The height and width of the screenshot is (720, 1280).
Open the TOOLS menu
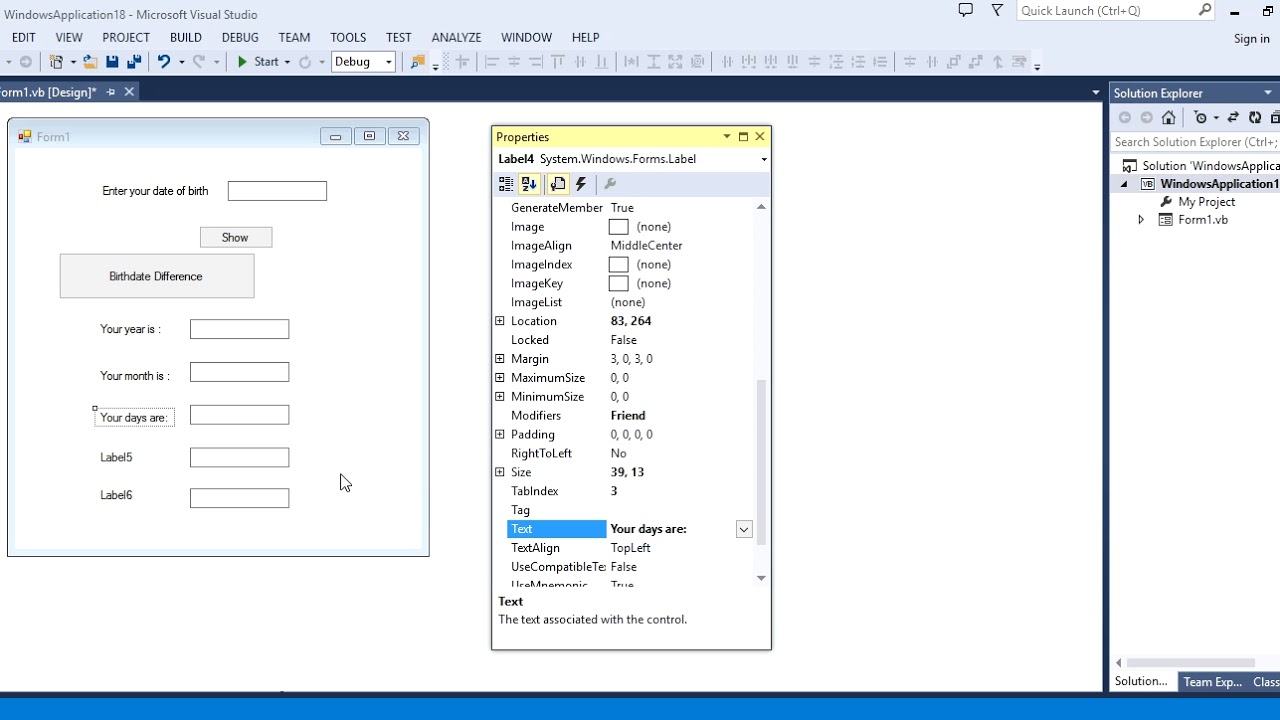tap(348, 37)
